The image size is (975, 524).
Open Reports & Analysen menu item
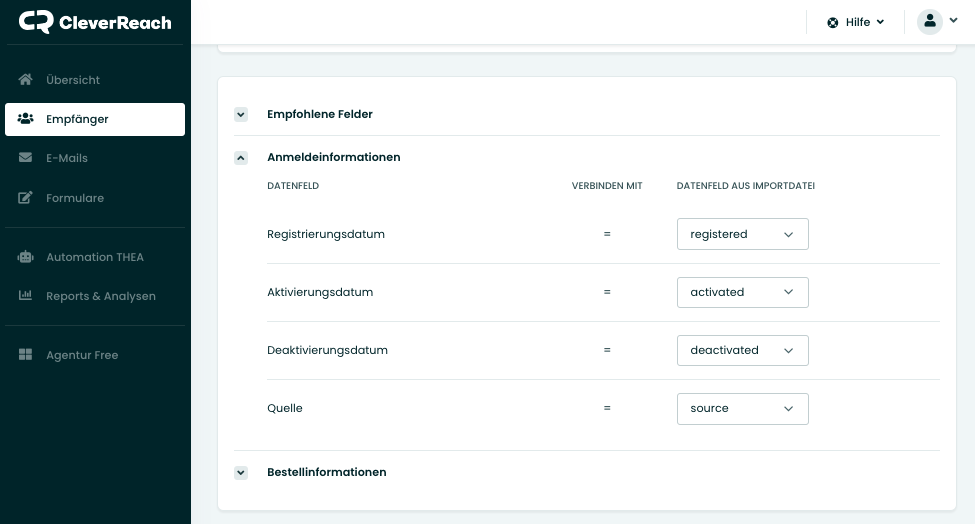pos(100,296)
